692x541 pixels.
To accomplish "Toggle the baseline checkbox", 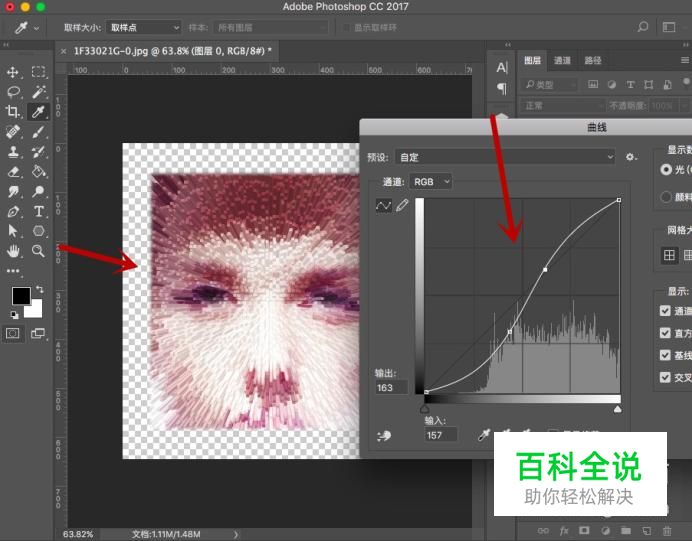I will pos(665,355).
